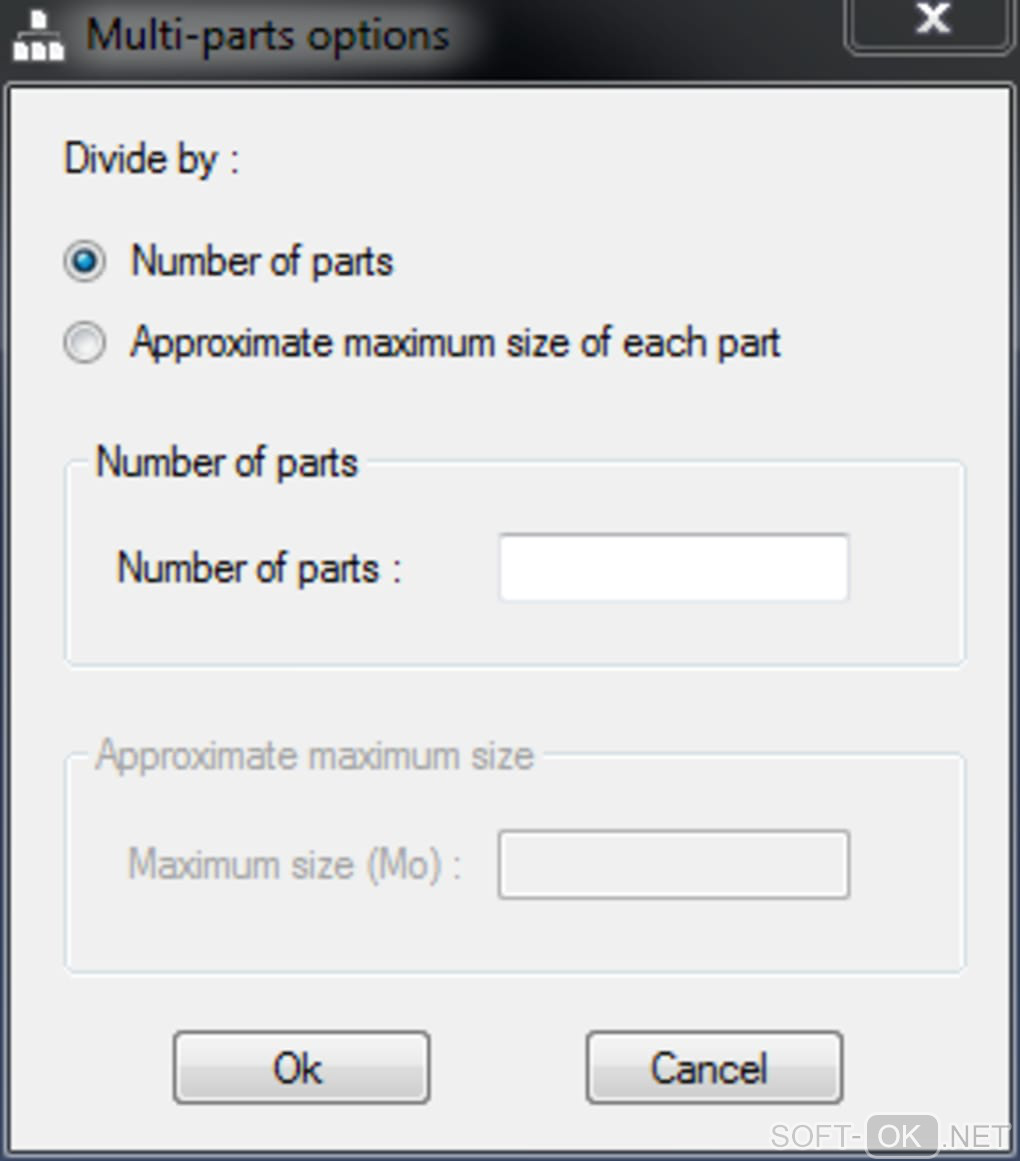Focus the Number of parts input field
This screenshot has width=1020, height=1161.
click(673, 568)
